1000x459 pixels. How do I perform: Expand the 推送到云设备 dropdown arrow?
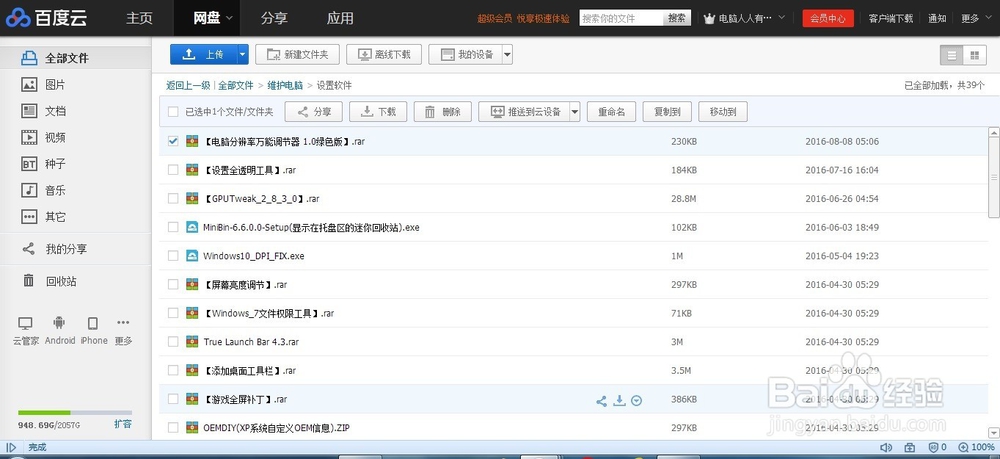tap(575, 112)
